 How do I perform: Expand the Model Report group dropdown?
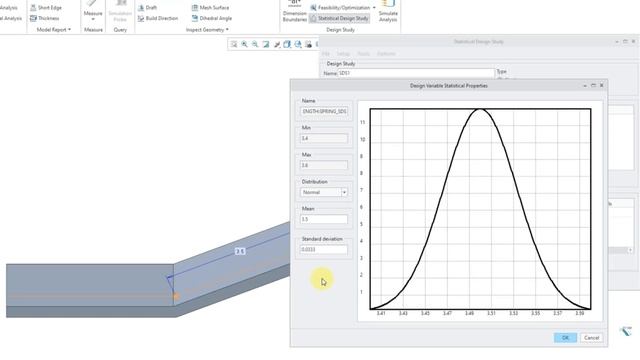tap(53, 29)
